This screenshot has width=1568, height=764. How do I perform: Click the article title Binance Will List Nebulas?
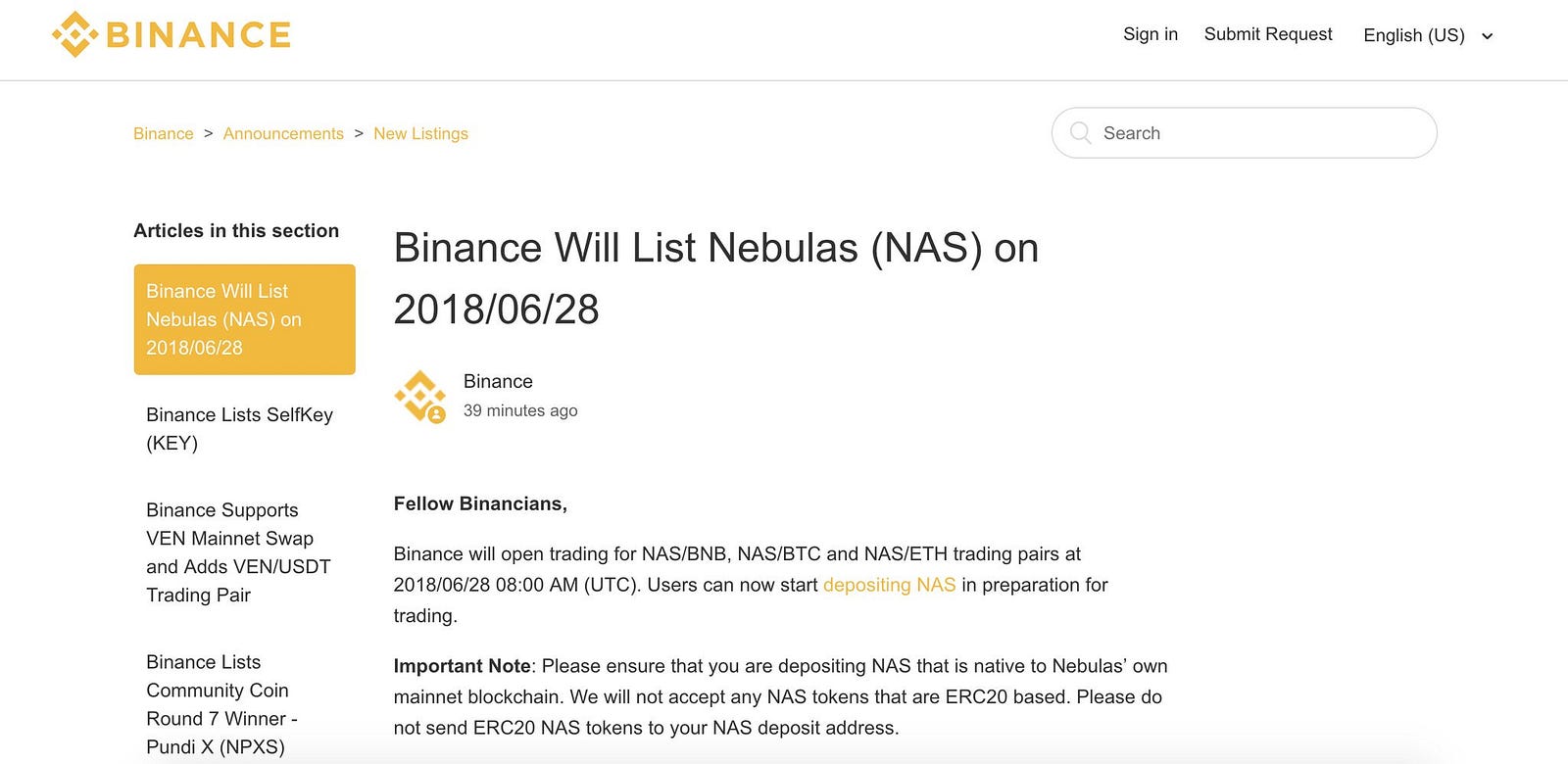pyautogui.click(x=716, y=278)
